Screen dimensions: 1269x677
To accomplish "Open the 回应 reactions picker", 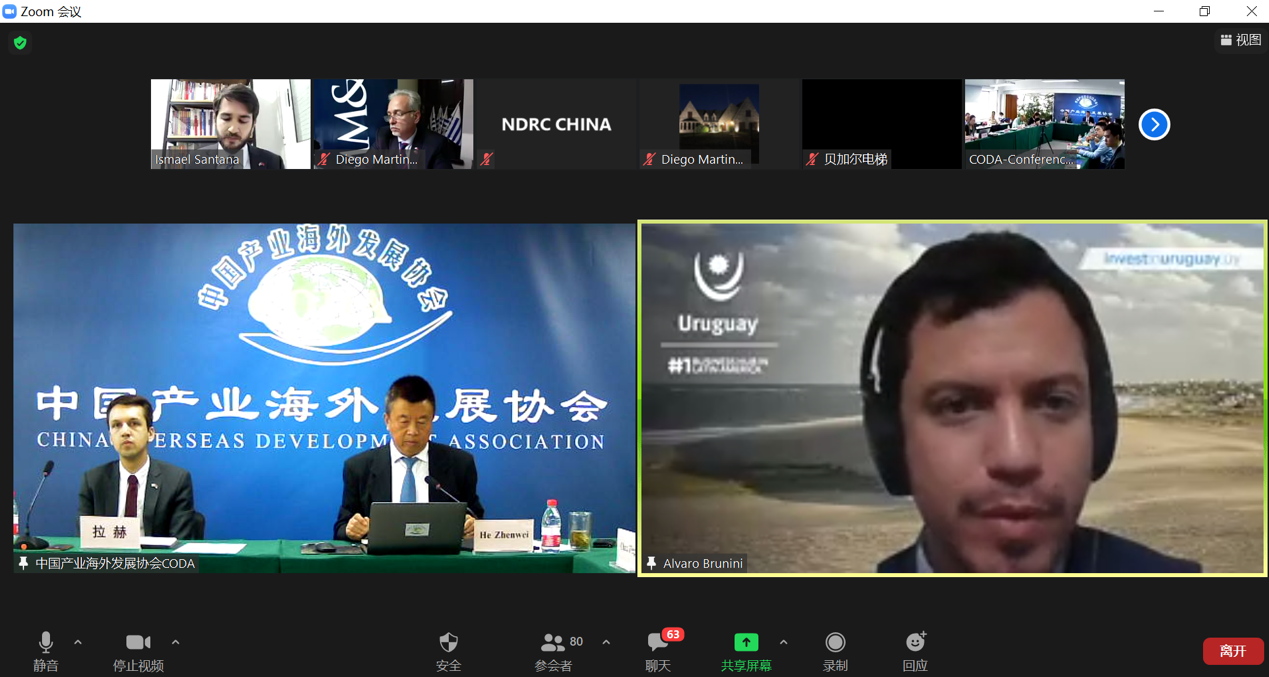I will pos(915,650).
